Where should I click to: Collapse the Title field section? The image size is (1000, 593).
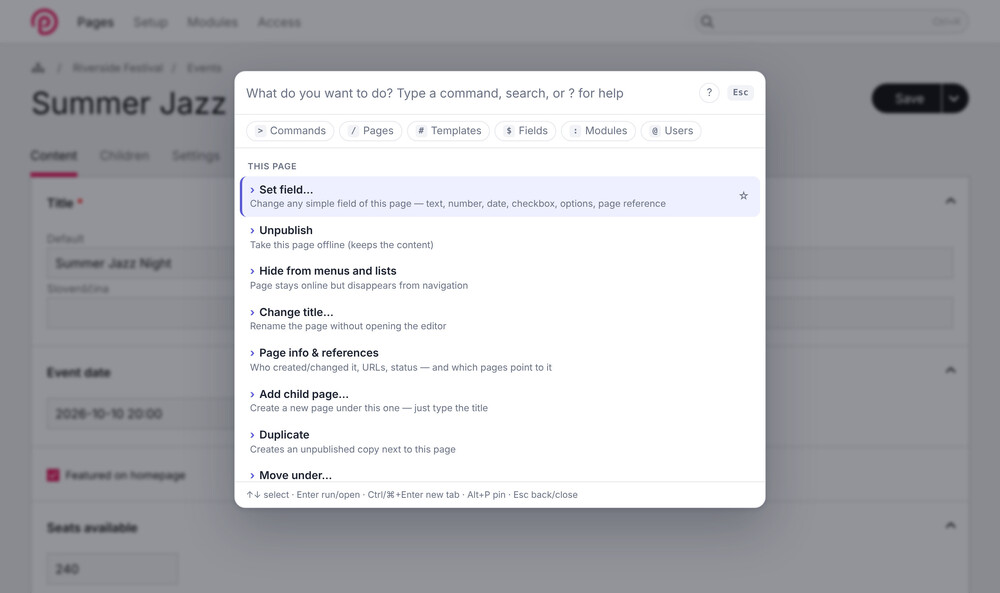(950, 201)
